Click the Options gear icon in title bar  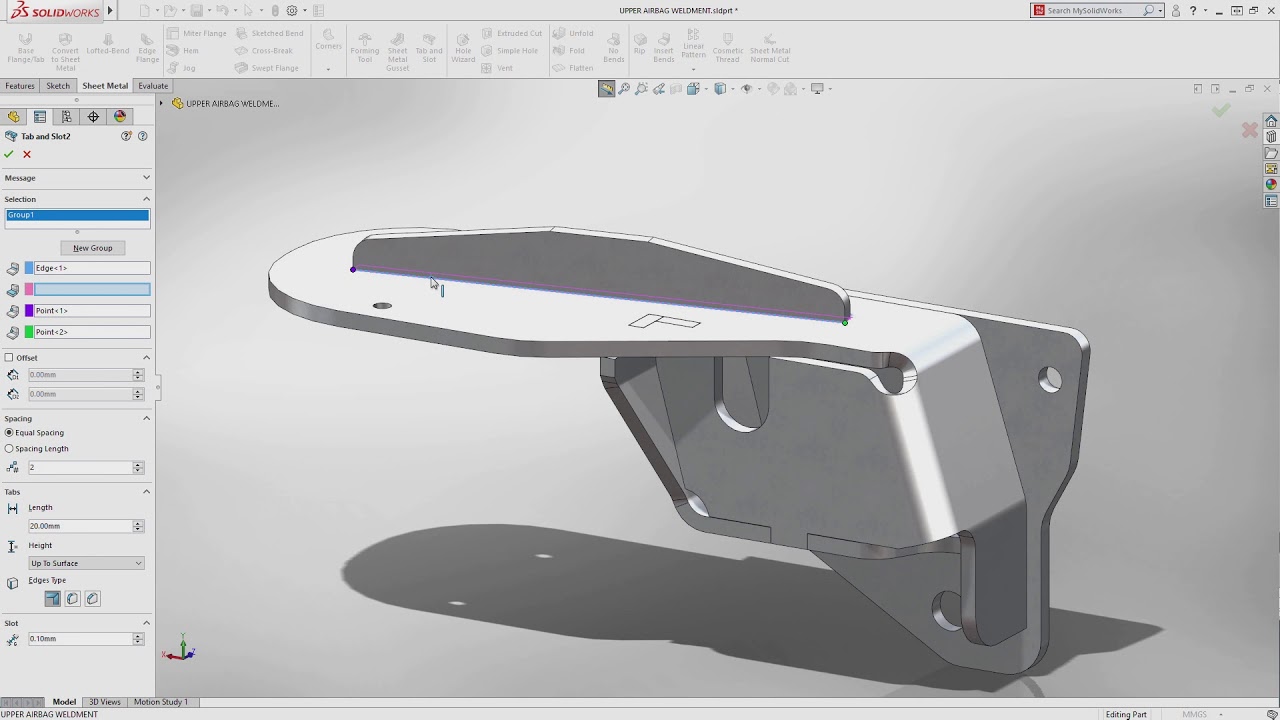(292, 10)
